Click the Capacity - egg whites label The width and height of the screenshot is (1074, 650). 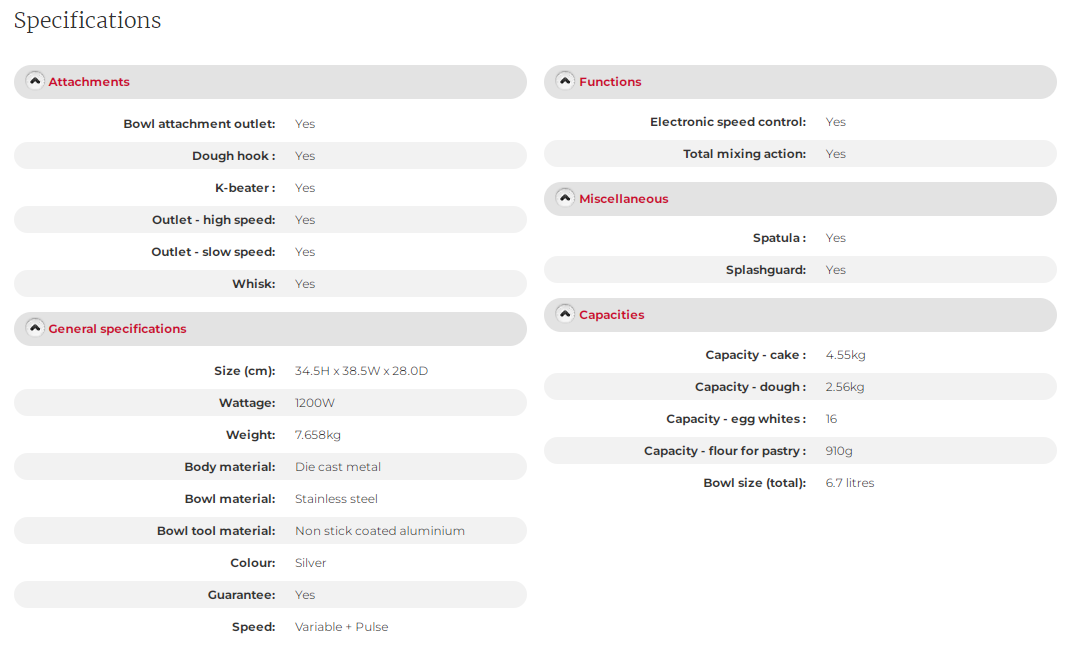point(735,419)
